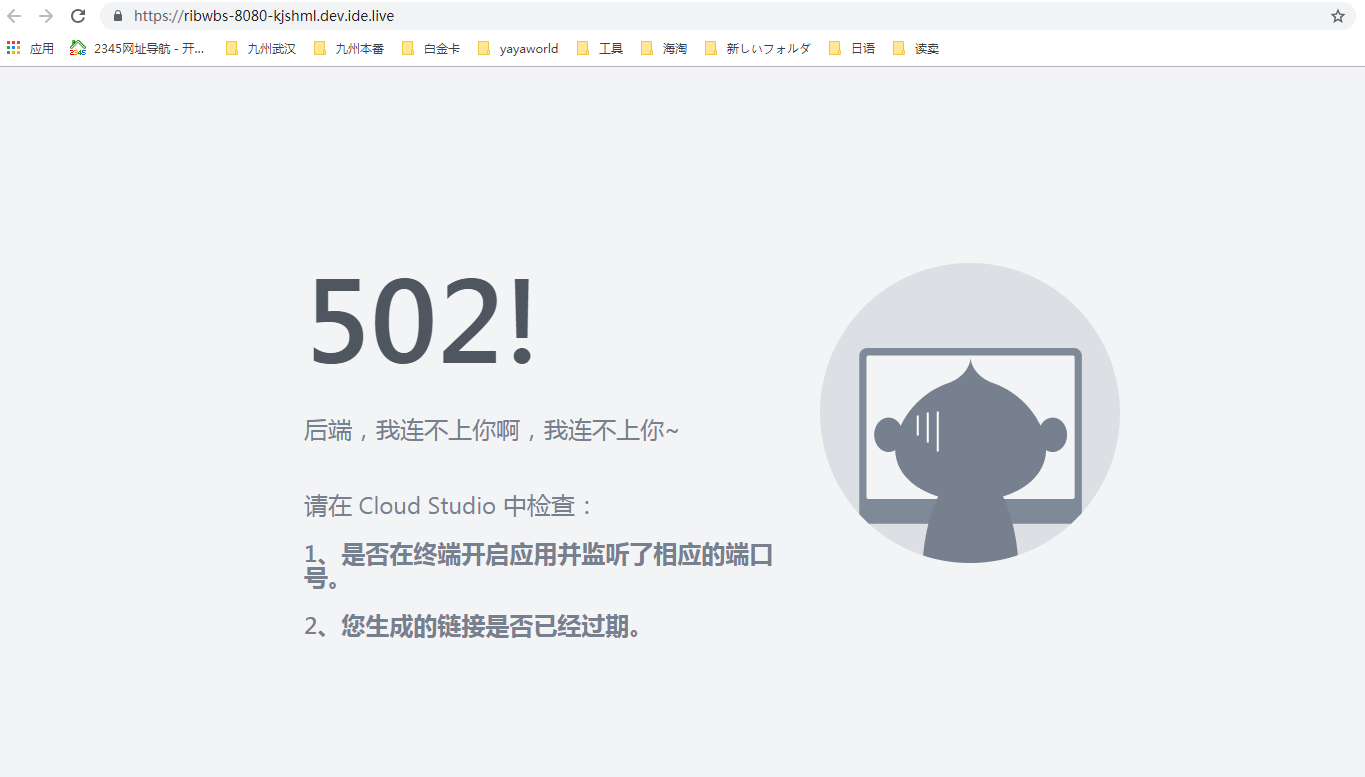Click the yellow folder icon beside 工具
This screenshot has height=777, width=1365.
(x=583, y=47)
